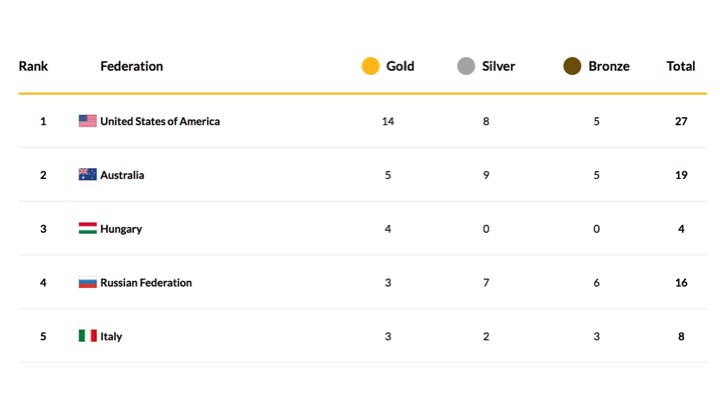Viewport: 720px width, 411px height.
Task: Select Russian Federation's total of 16
Action: 681,282
